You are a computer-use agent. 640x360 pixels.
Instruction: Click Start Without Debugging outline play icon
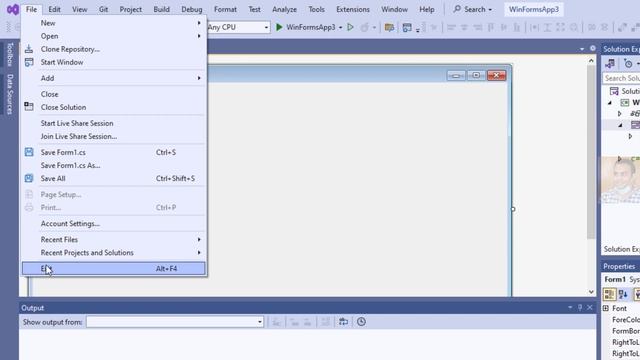[x=350, y=27]
